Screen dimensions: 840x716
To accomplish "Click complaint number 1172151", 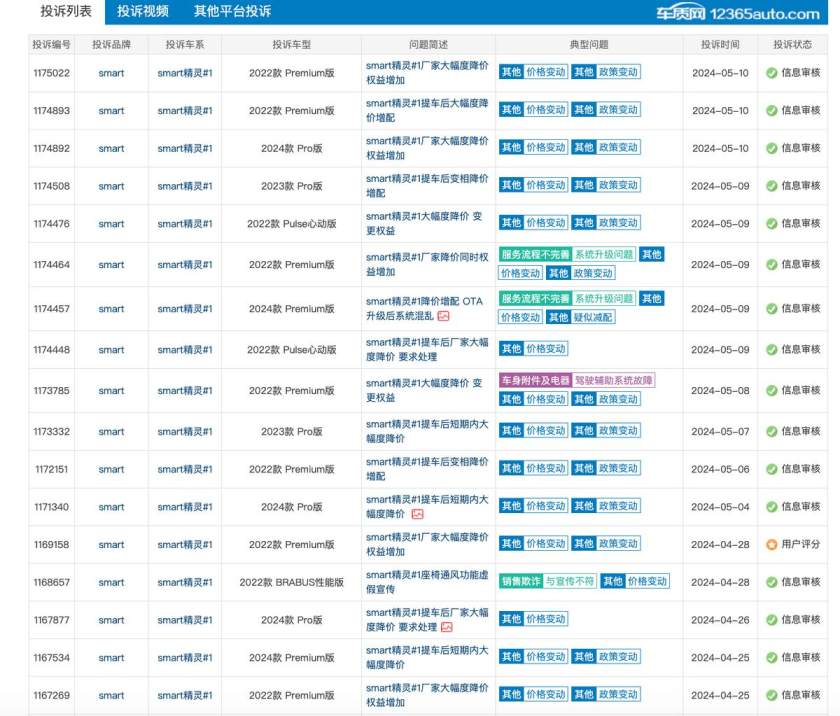I will click(x=51, y=469).
